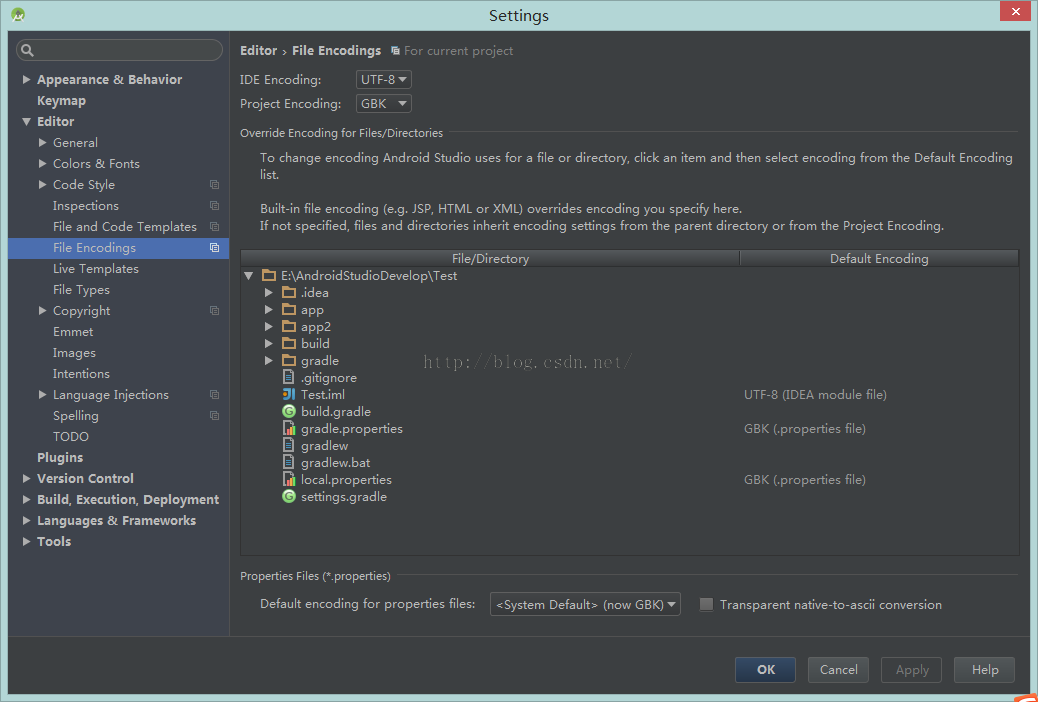
Task: Click the build.gradle file icon
Action: tap(289, 412)
